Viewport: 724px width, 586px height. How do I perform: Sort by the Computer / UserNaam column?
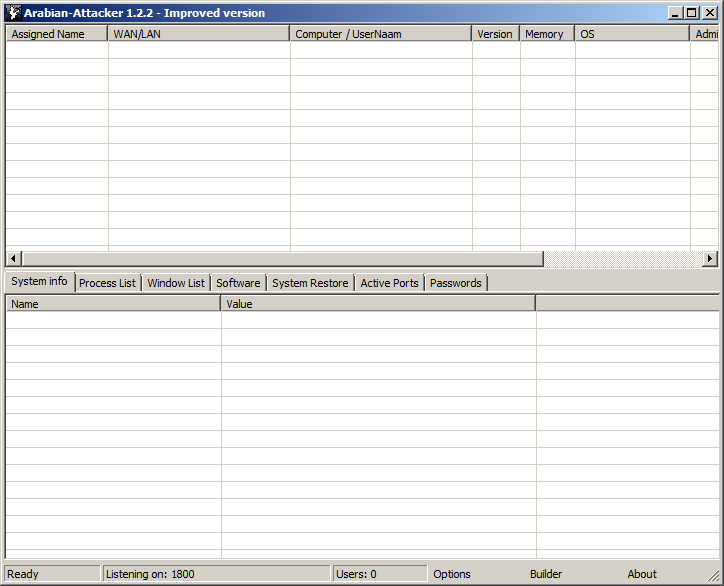tap(380, 34)
